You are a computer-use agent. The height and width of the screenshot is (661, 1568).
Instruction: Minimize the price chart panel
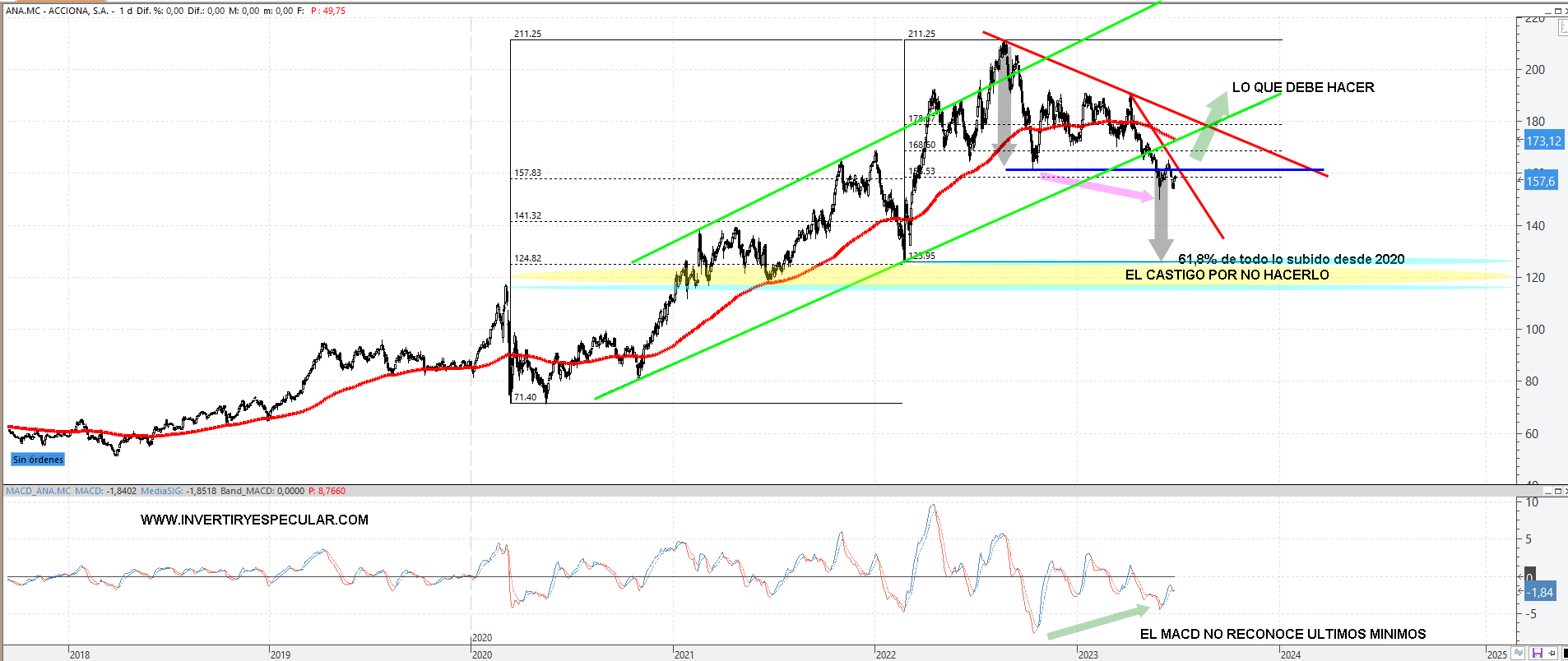(x=1547, y=11)
